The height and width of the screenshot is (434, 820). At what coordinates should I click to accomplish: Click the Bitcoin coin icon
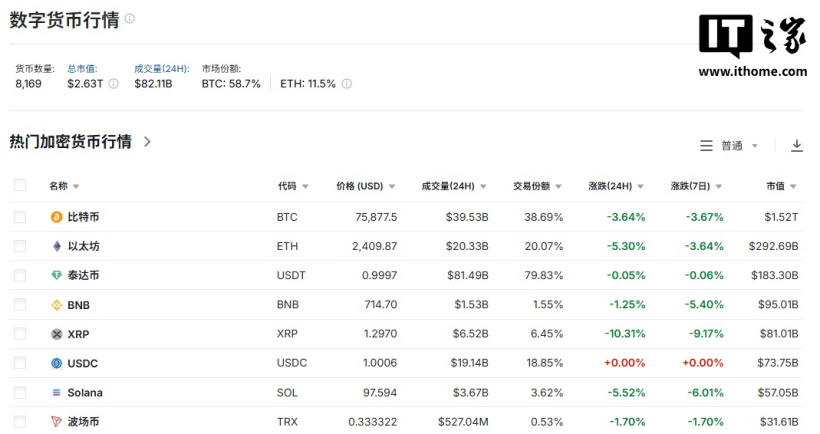(x=56, y=217)
